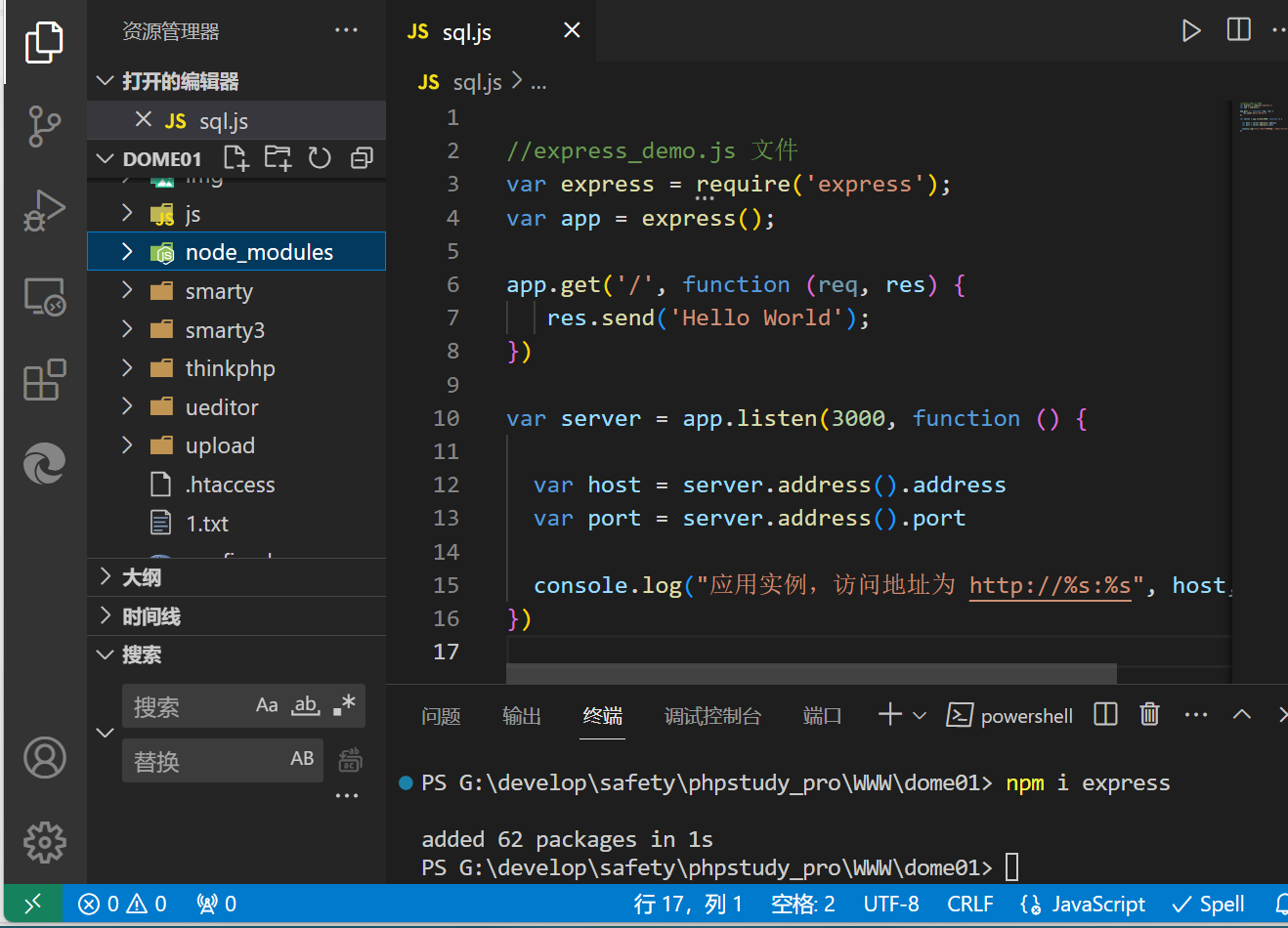The height and width of the screenshot is (928, 1288).
Task: Change the UTF-8 file encoding
Action: [891, 904]
